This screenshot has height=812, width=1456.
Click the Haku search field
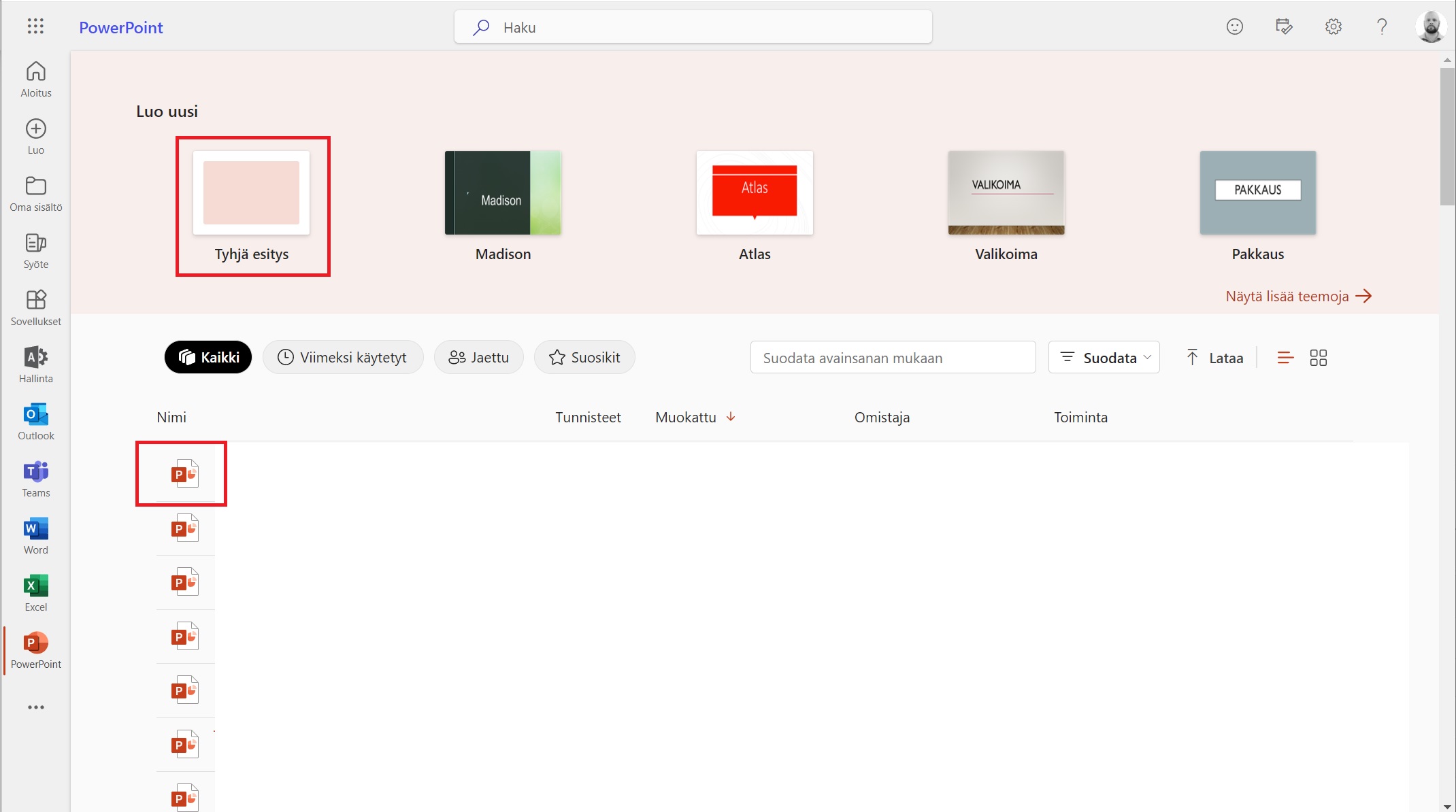point(693,27)
